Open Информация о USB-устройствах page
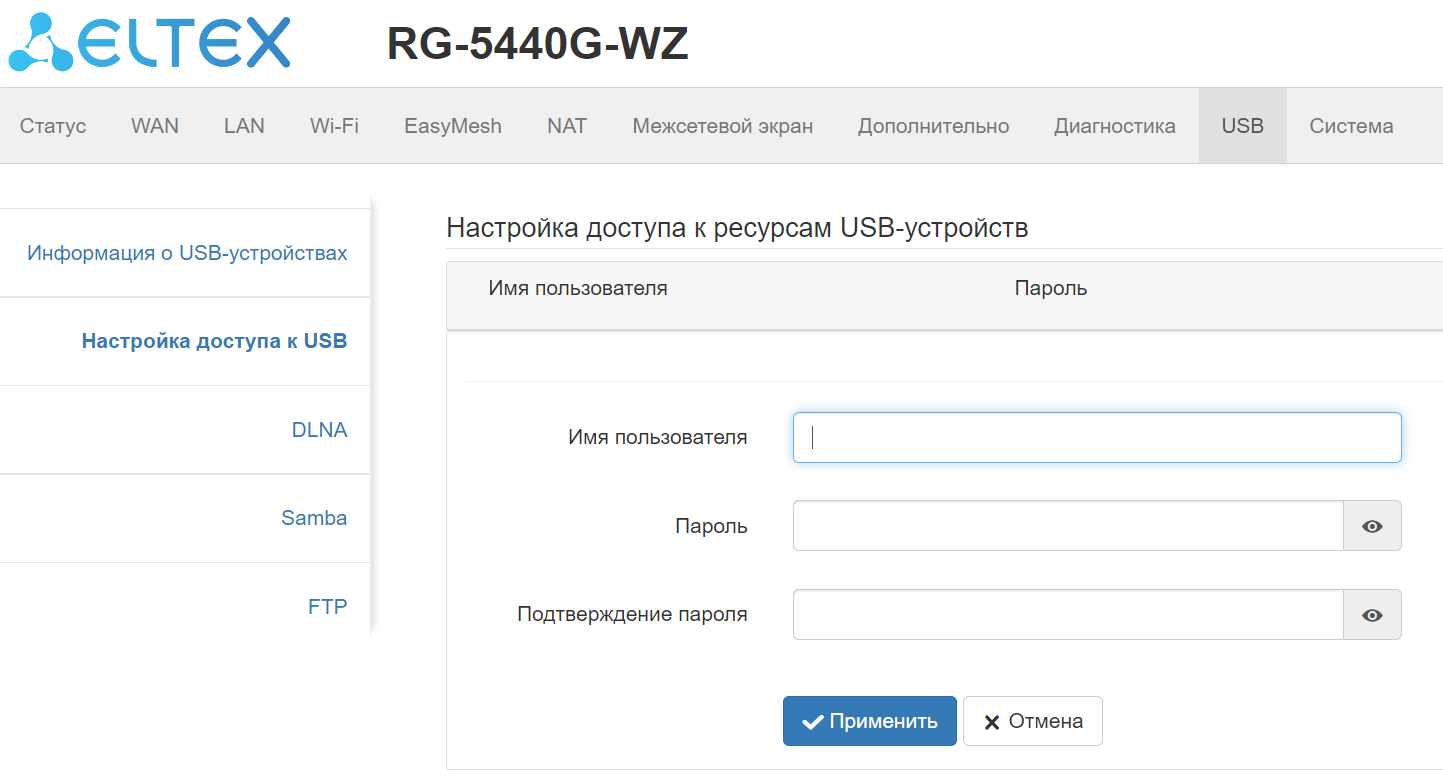The width and height of the screenshot is (1443, 779). pyautogui.click(x=187, y=253)
